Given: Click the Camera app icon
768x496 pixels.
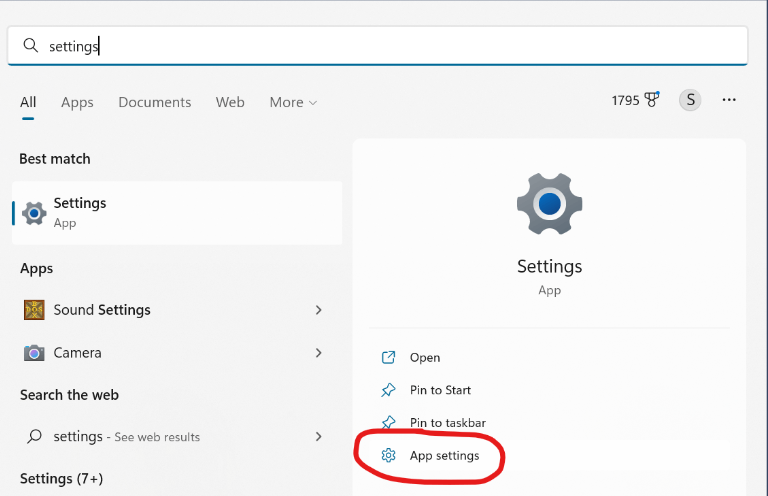Looking at the screenshot, I should [x=34, y=353].
